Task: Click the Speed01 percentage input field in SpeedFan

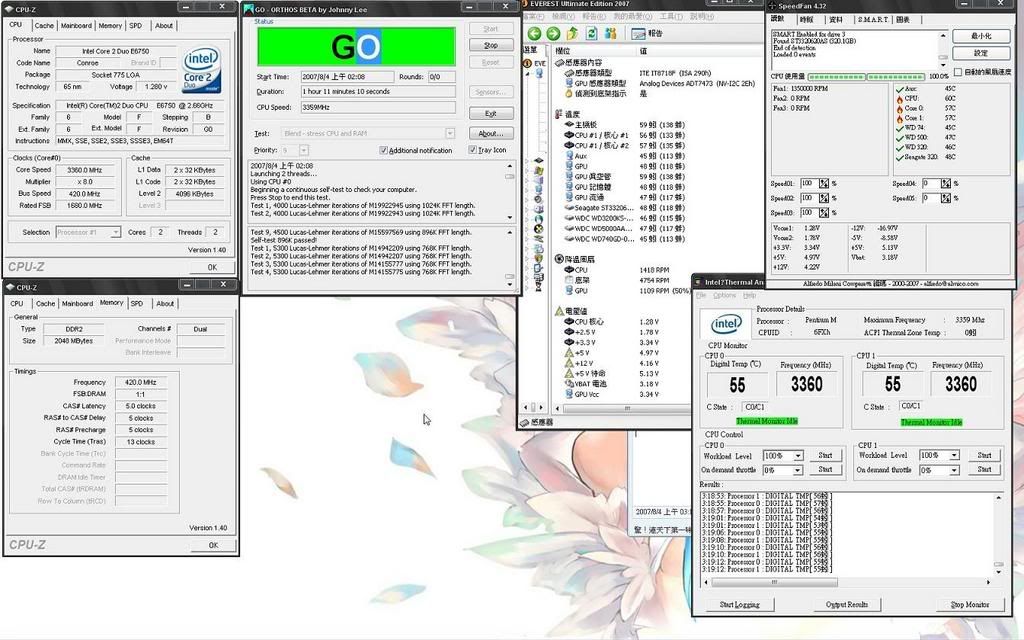Action: 807,183
